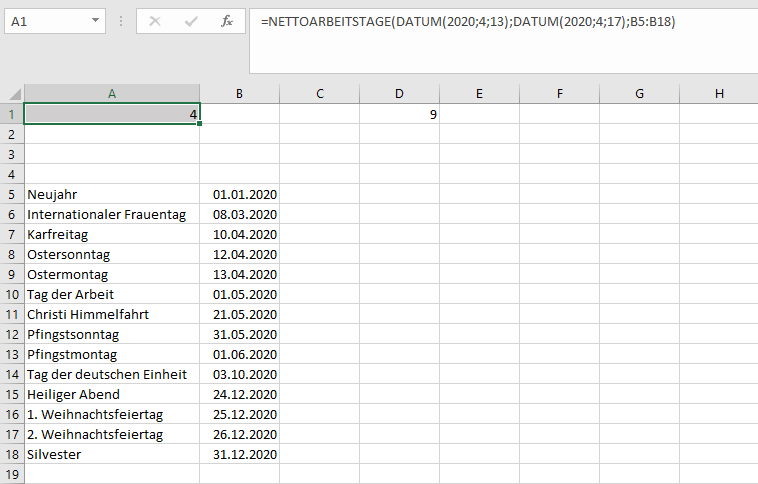Select column D header
Viewport: 758px width, 484px height.
(x=399, y=93)
